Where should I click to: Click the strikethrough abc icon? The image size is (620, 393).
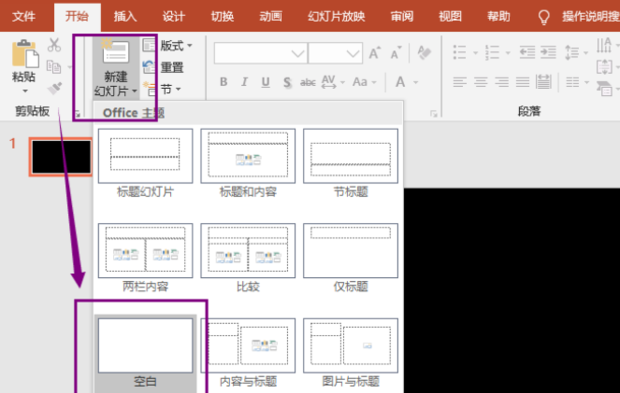(308, 82)
